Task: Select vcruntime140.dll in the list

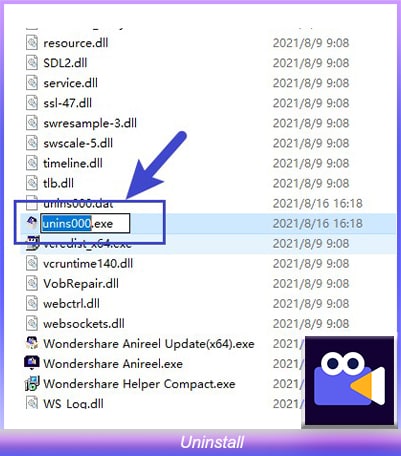Action: point(88,264)
